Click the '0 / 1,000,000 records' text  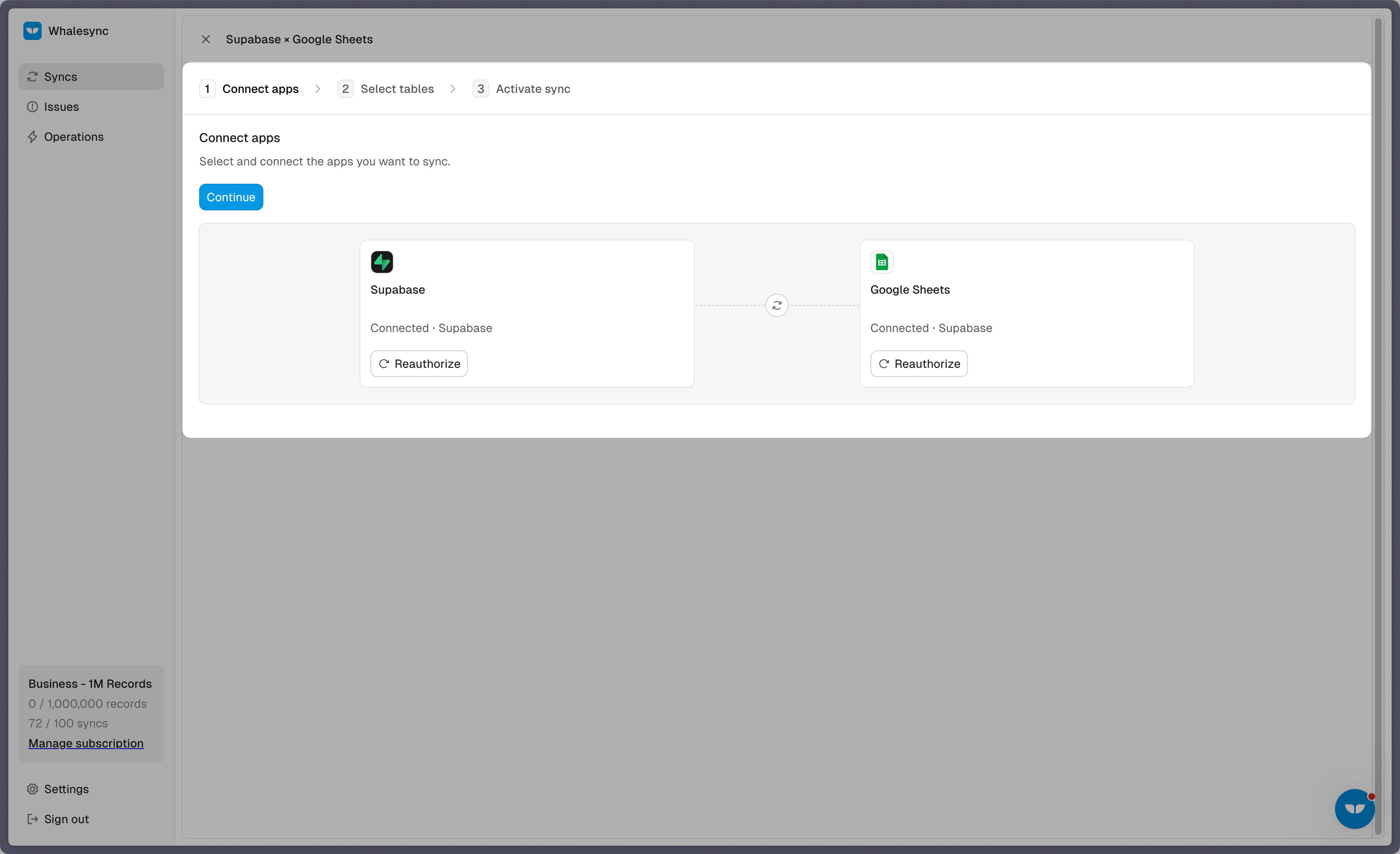[x=87, y=704]
